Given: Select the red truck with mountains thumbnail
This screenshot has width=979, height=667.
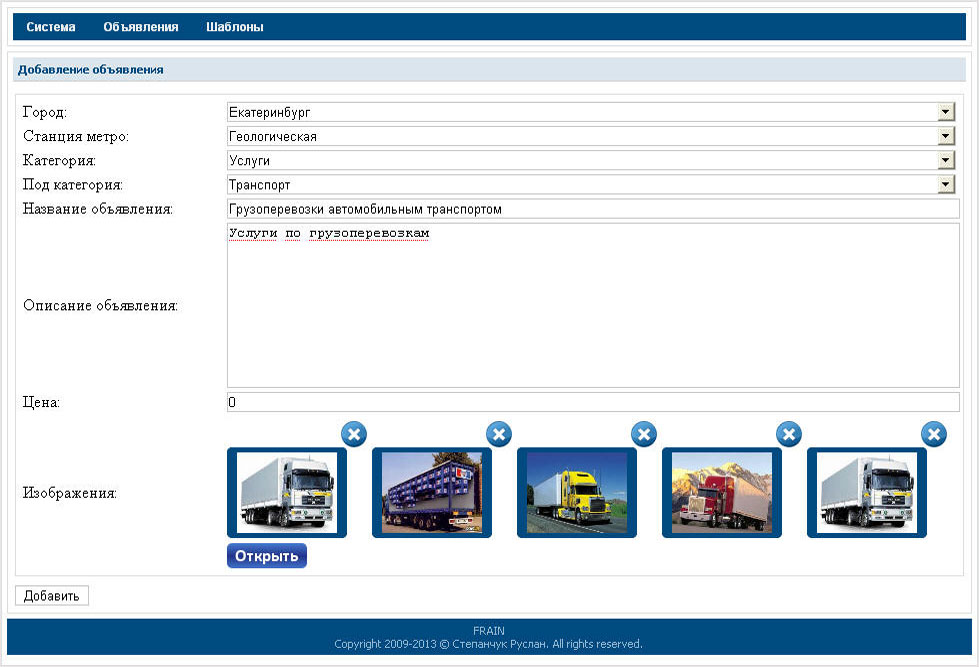Looking at the screenshot, I should tap(722, 492).
